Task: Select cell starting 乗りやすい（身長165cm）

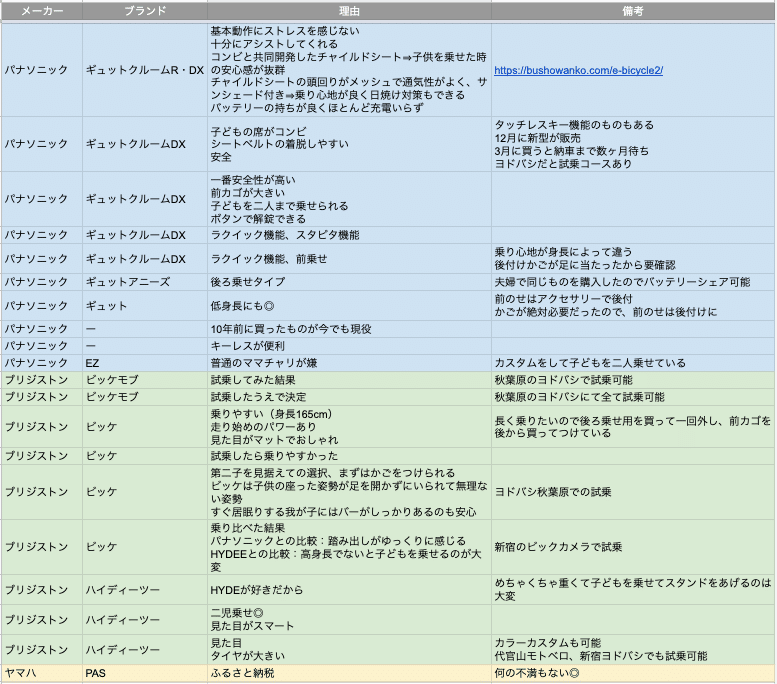Action: (349, 427)
